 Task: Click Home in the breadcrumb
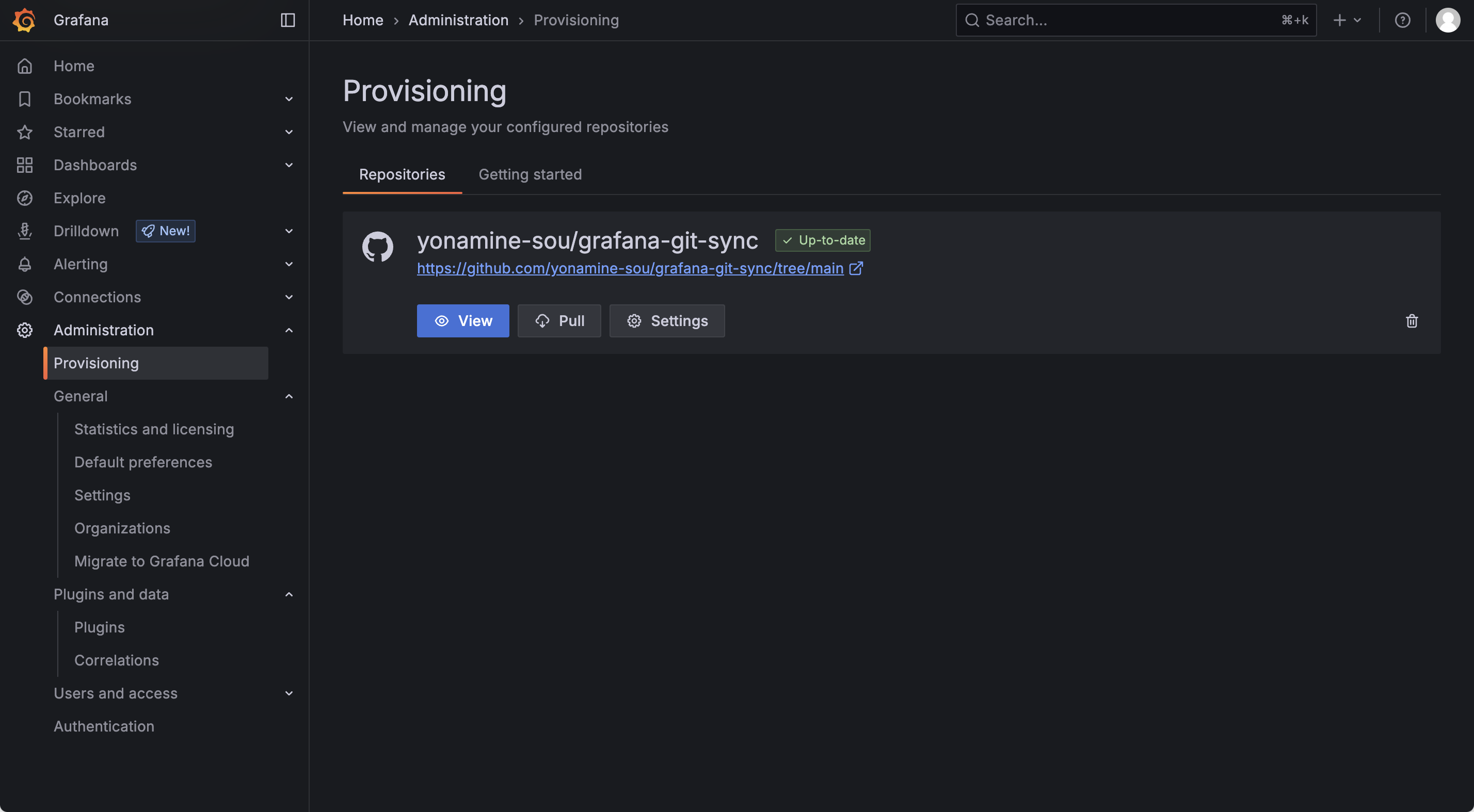coord(363,20)
